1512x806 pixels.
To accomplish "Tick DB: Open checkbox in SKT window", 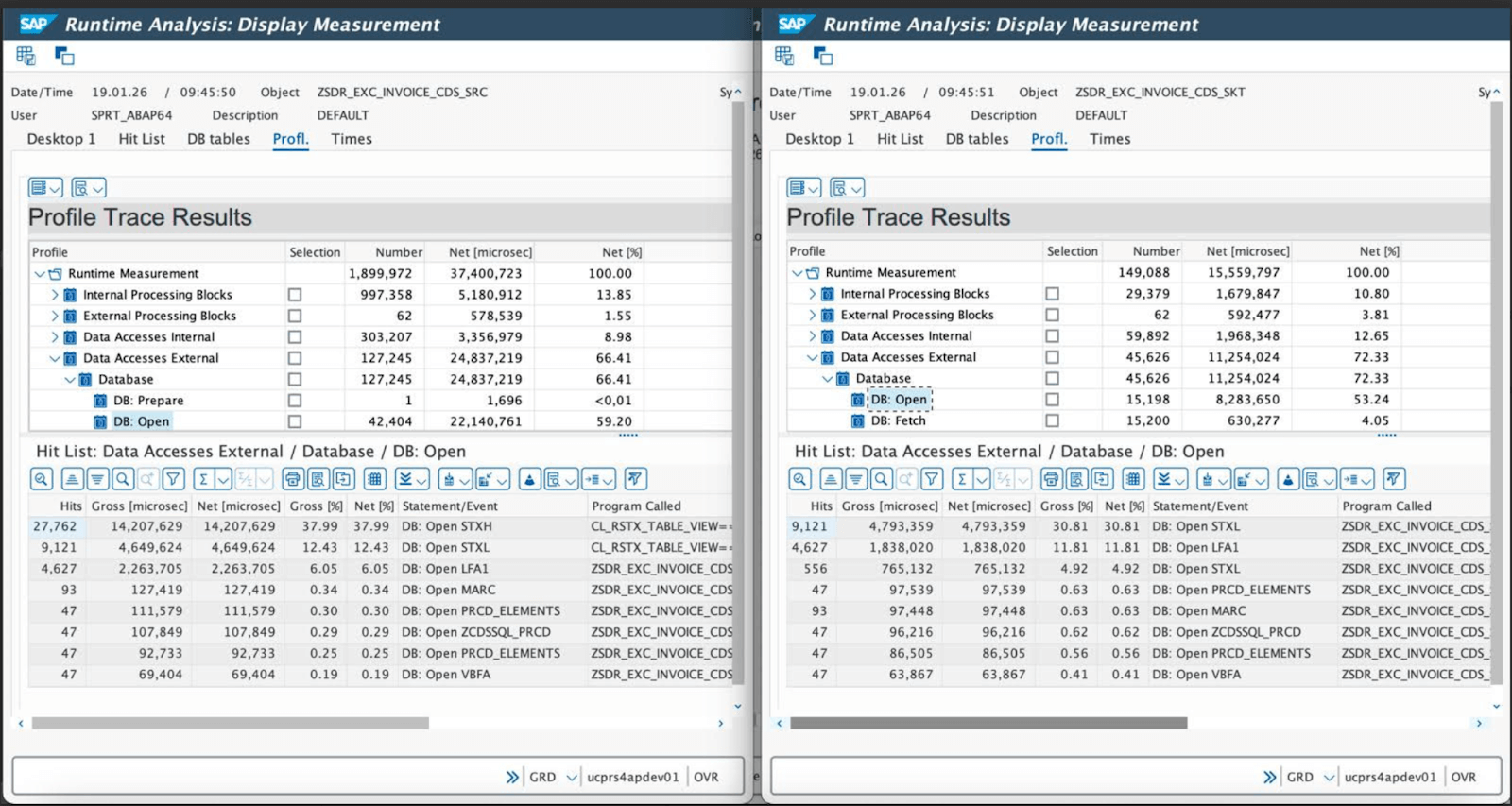I will [x=1052, y=400].
